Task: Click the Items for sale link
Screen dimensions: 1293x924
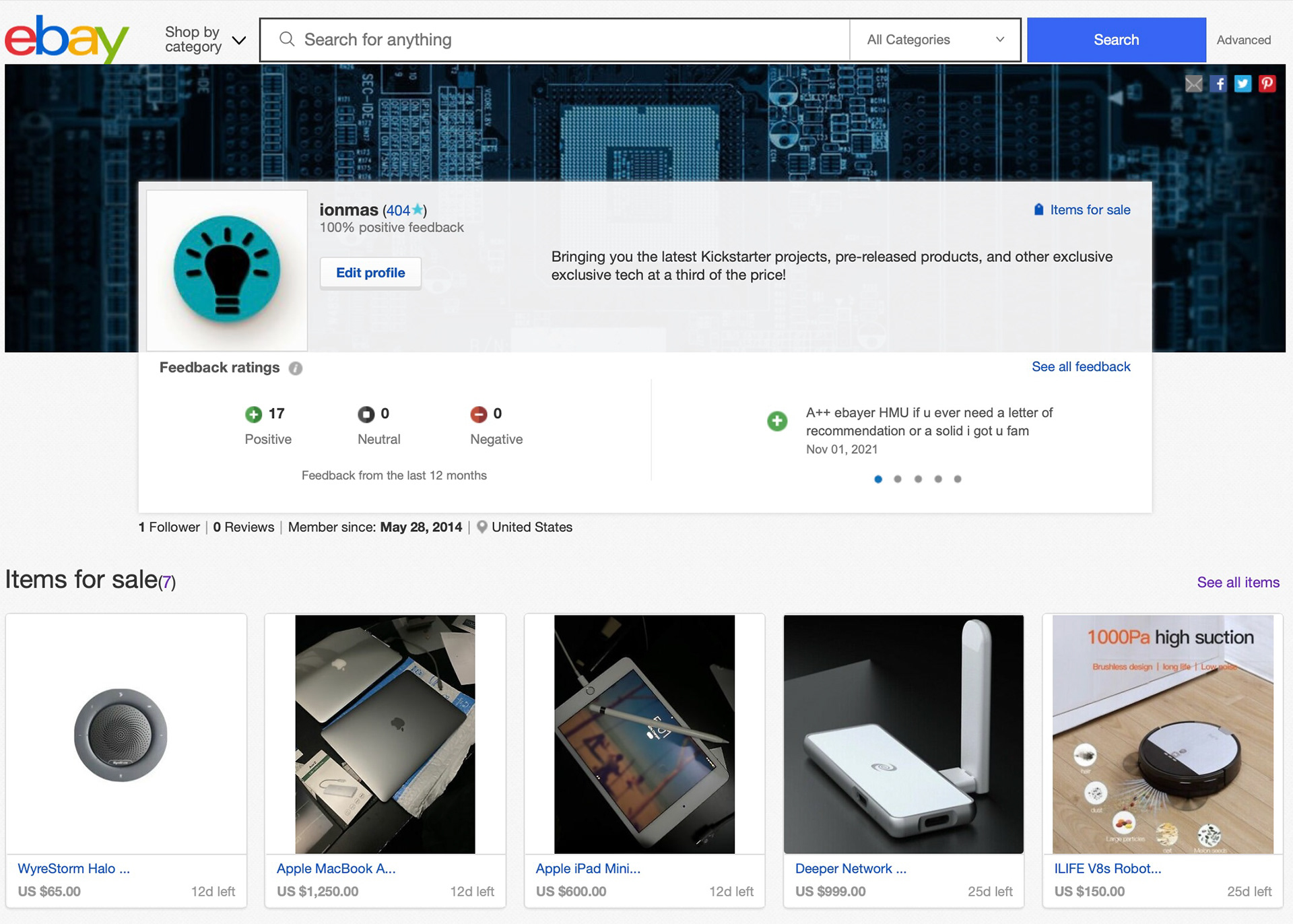Action: [1089, 210]
